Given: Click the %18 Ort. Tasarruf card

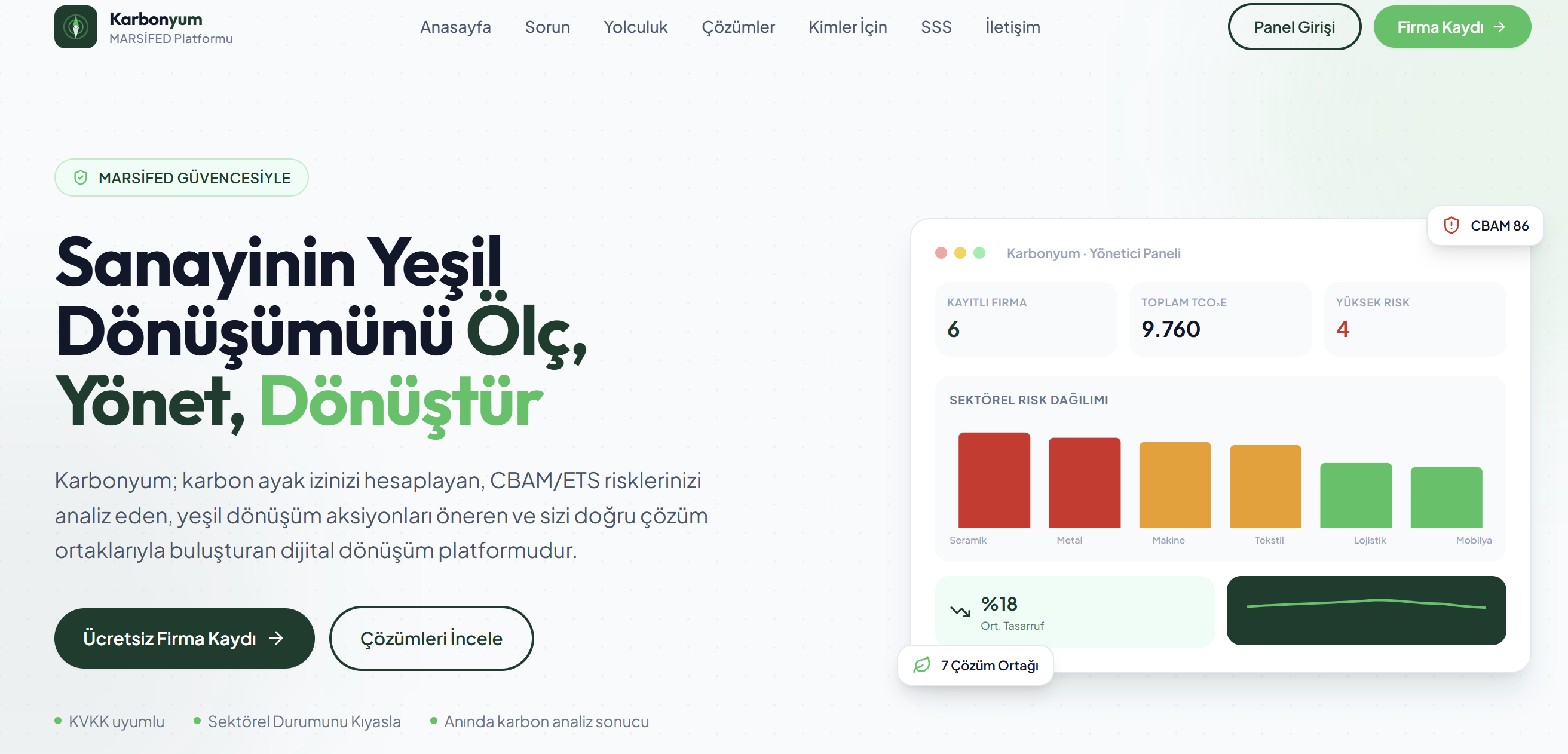Looking at the screenshot, I should click(1074, 612).
